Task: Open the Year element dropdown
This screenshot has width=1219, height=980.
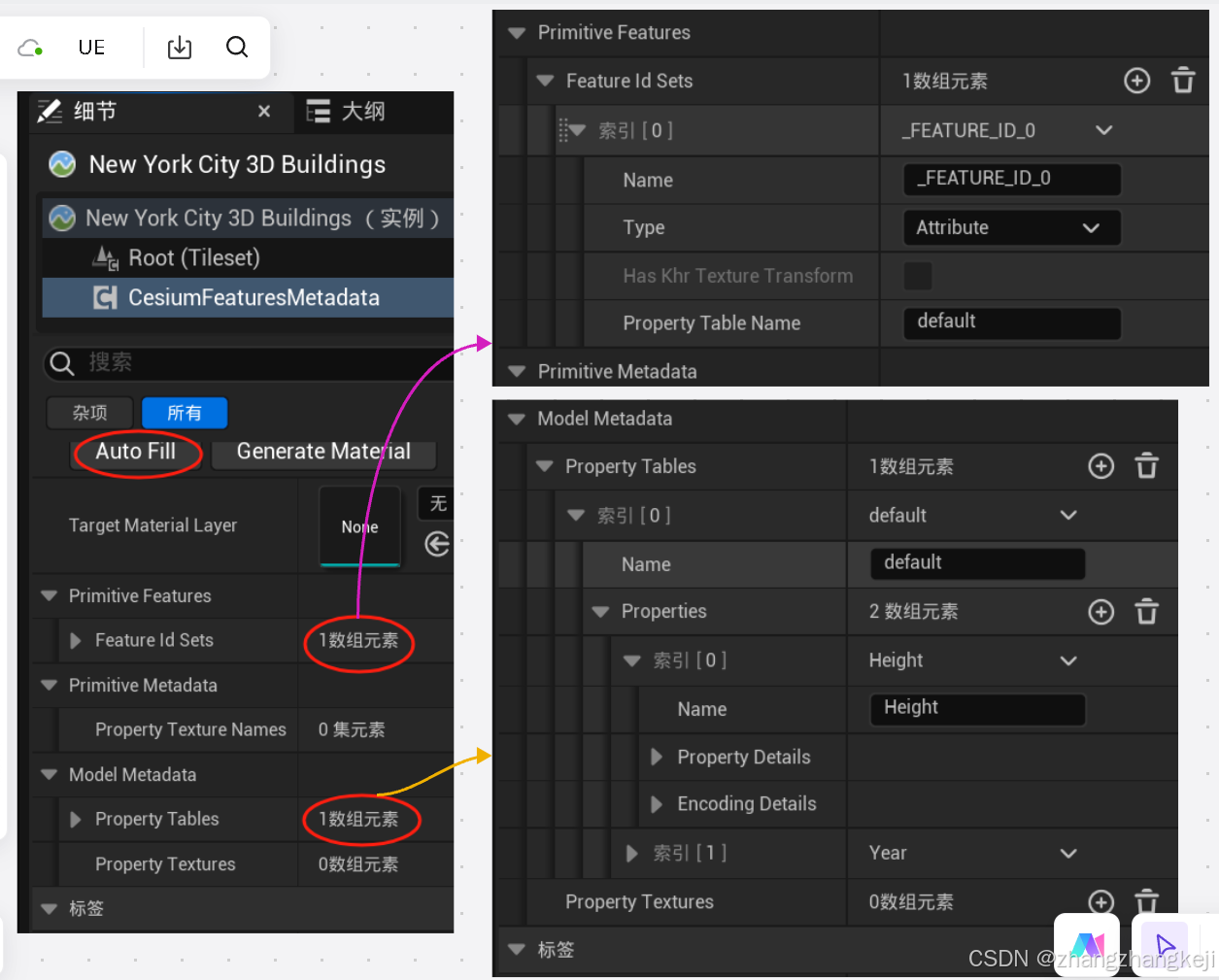Action: [x=1068, y=853]
